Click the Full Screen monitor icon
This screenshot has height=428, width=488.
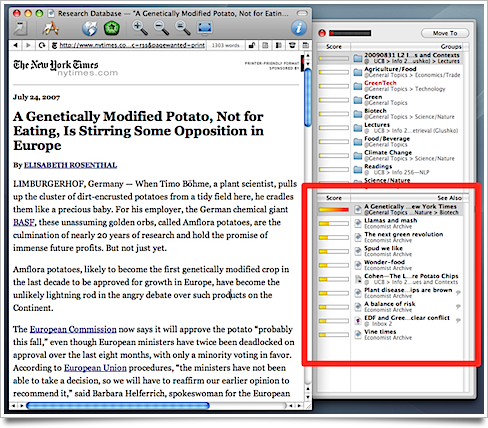[x=205, y=28]
